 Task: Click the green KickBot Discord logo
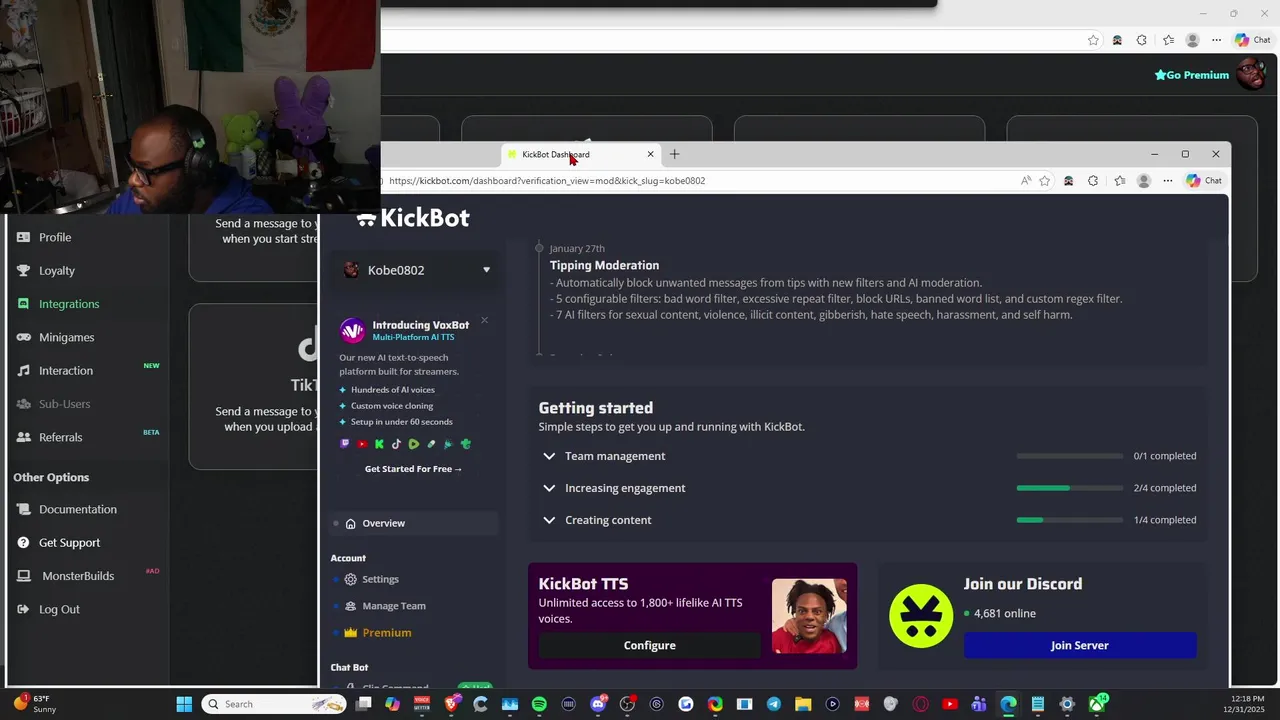click(x=921, y=616)
